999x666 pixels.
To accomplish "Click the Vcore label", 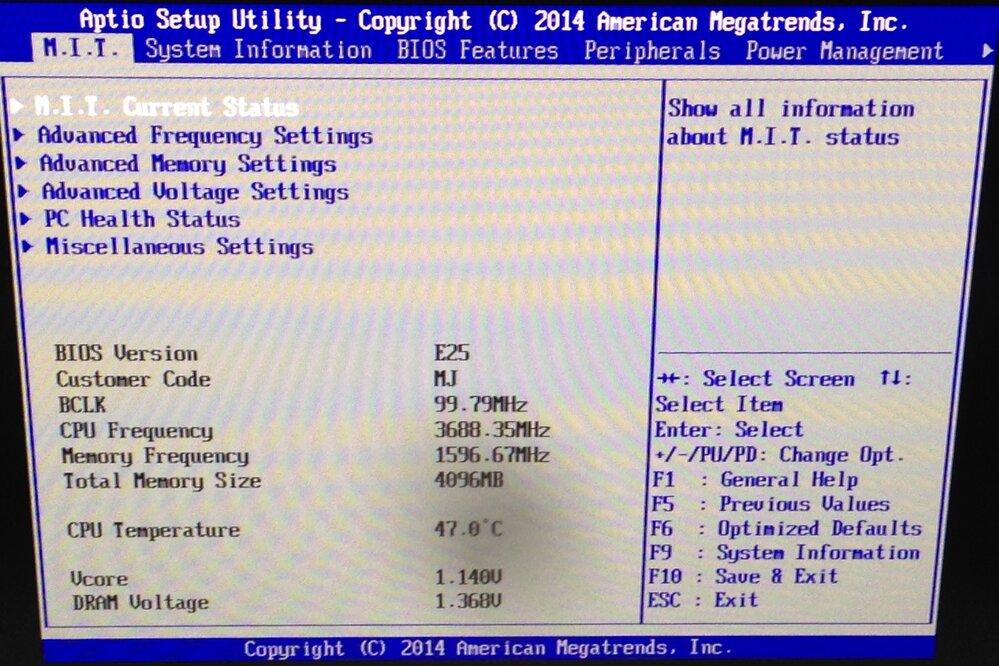I will click(99, 579).
